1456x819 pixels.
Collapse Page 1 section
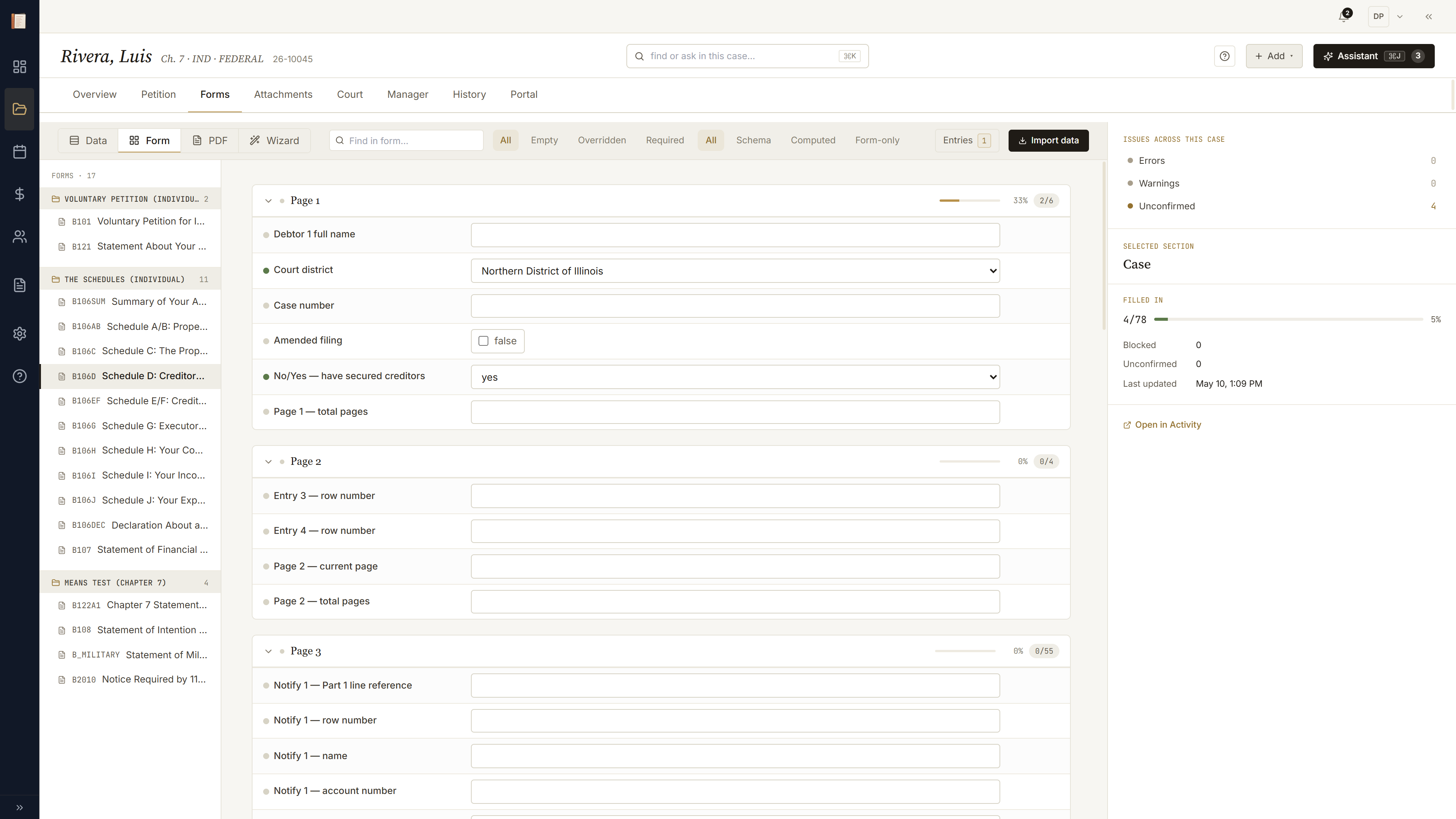pos(268,201)
